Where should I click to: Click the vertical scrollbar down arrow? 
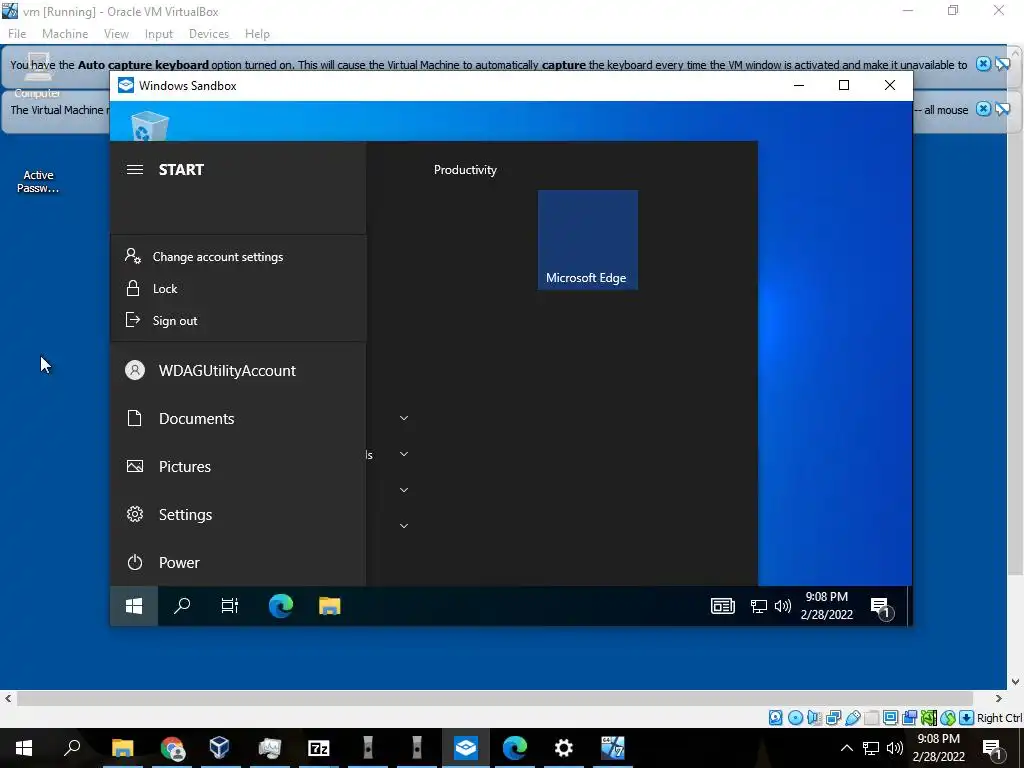pyautogui.click(x=1016, y=681)
